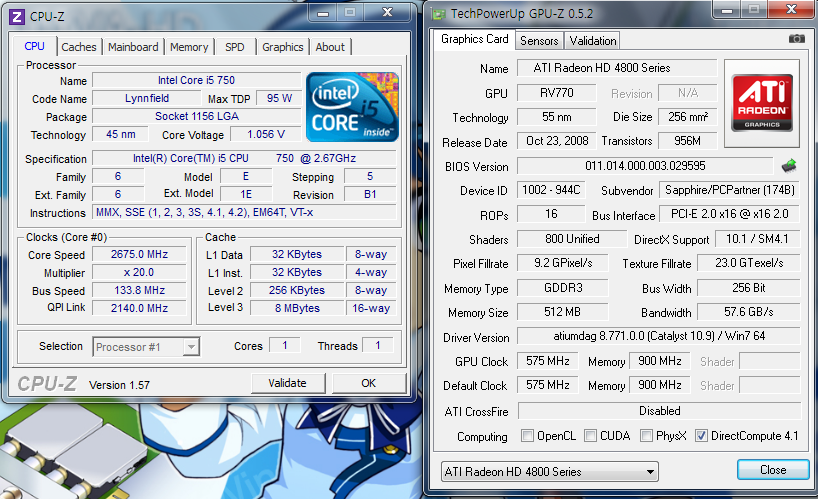Screen dimensions: 818x499
Task: Click the BIOS save chip icon
Action: tap(790, 166)
